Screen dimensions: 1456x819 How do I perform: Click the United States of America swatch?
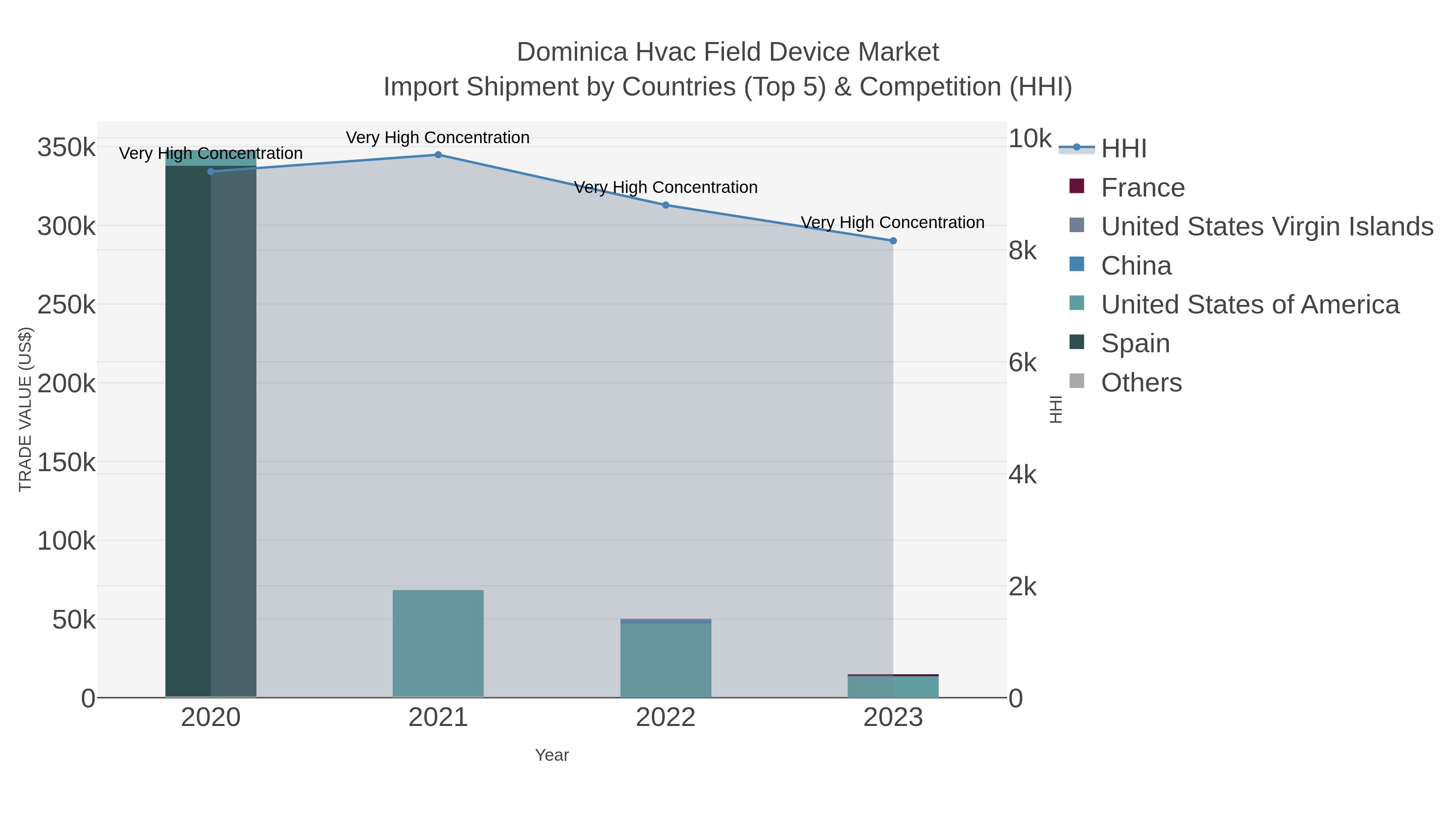tap(1077, 303)
